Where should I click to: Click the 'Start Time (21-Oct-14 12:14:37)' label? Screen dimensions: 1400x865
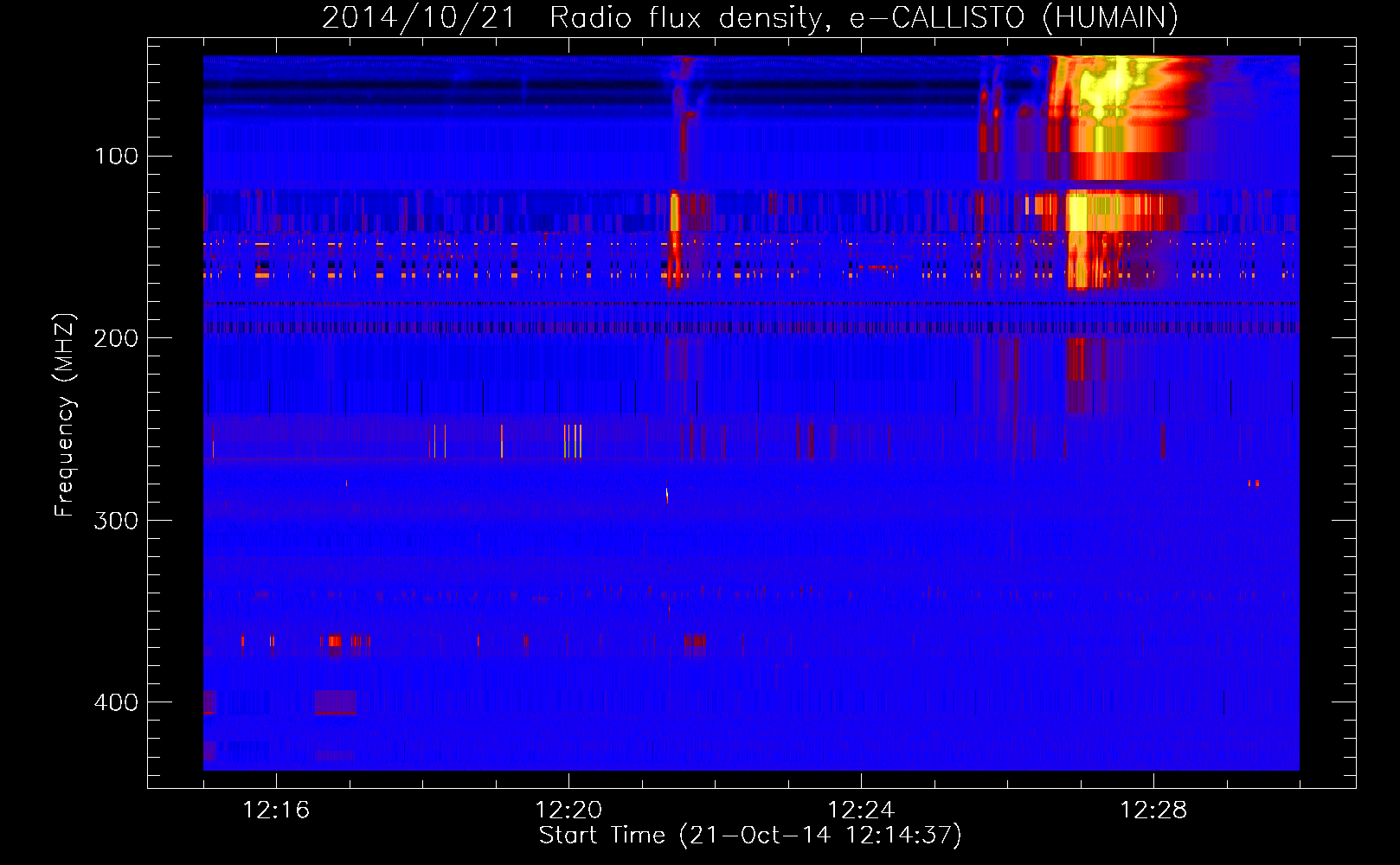(x=750, y=836)
